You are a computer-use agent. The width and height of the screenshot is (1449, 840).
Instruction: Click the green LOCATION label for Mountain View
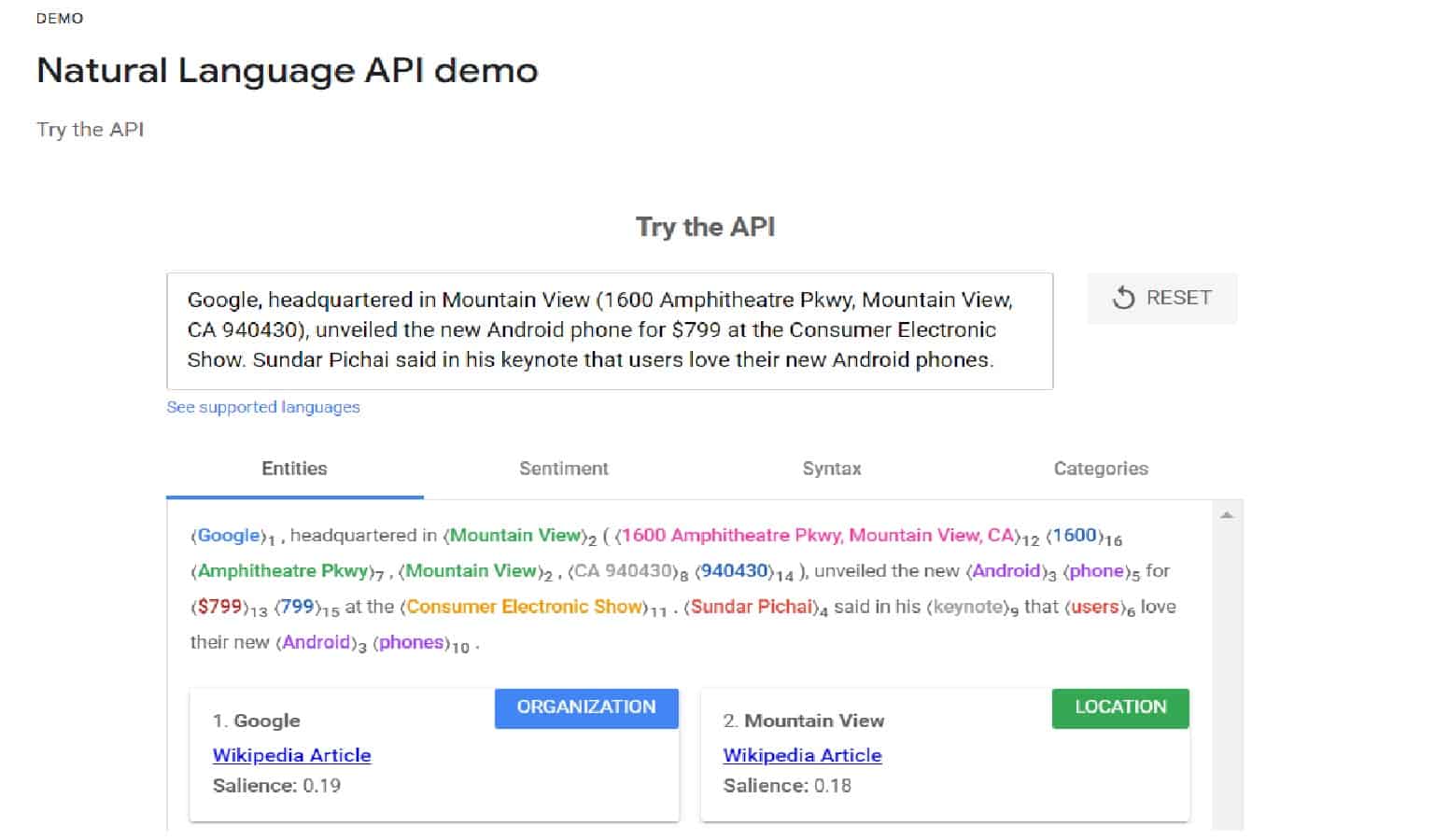(x=1120, y=707)
